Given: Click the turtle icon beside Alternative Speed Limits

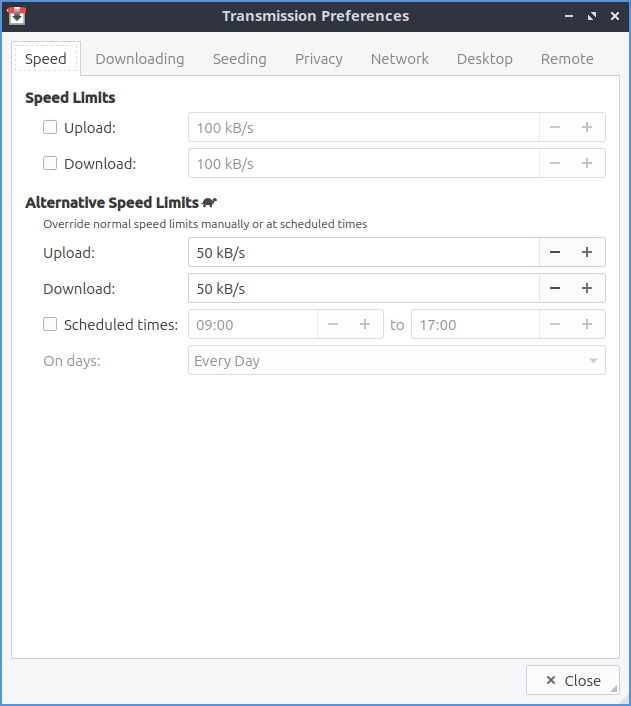Looking at the screenshot, I should click(x=210, y=202).
